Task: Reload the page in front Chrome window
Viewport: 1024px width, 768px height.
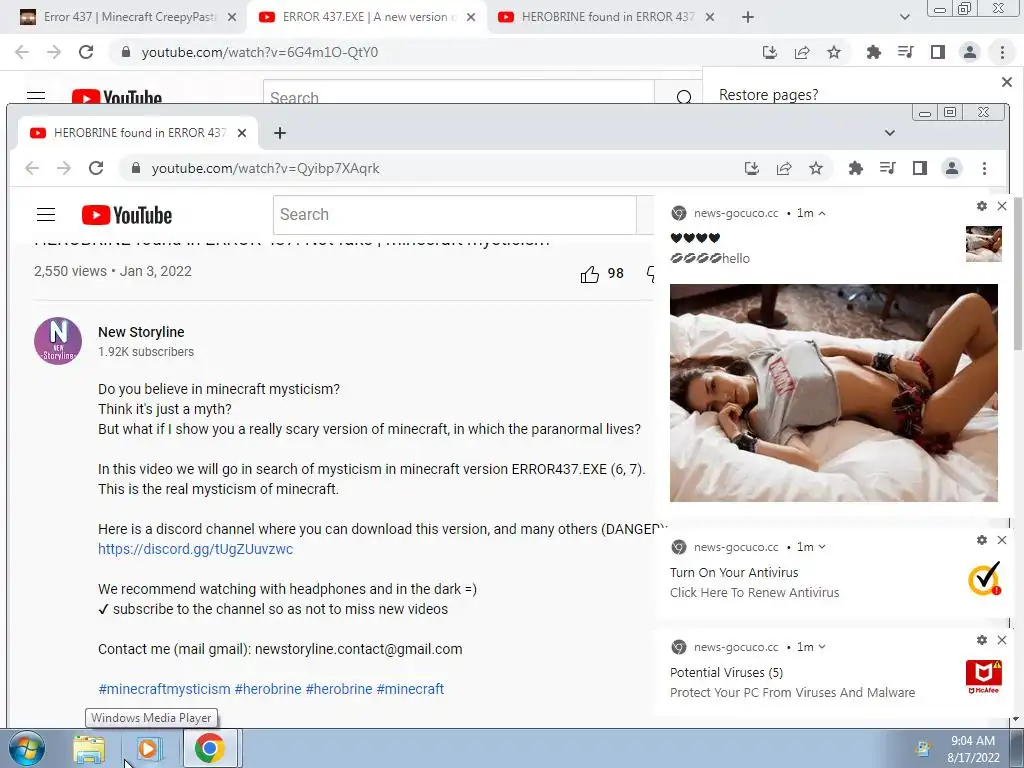Action: tap(96, 168)
